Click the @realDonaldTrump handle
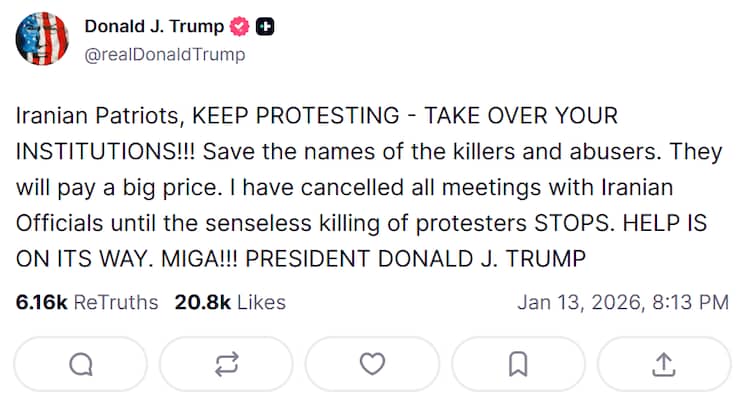This screenshot has width=750, height=404. pyautogui.click(x=164, y=54)
